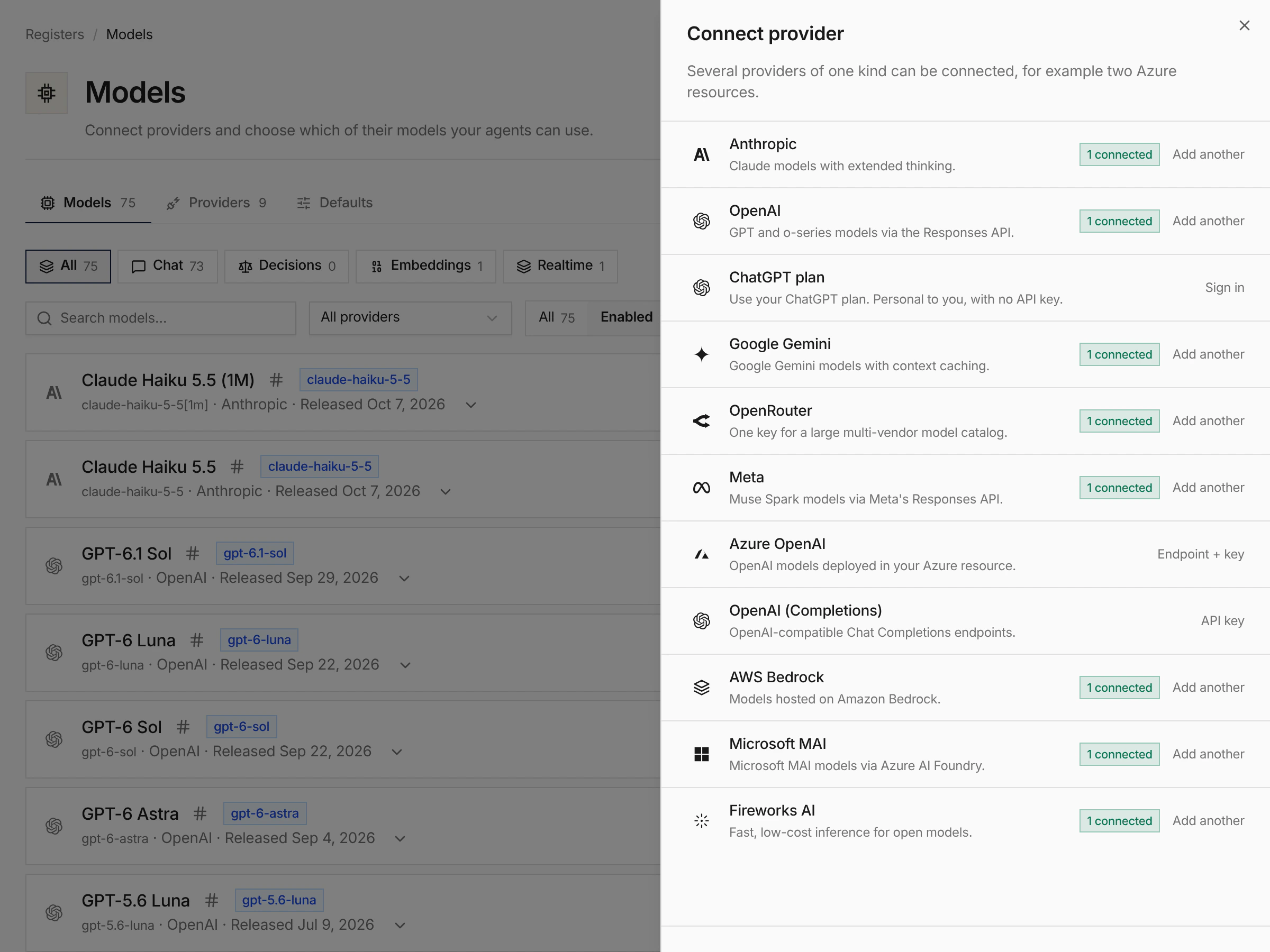Add another Google Gemini provider
The width and height of the screenshot is (1270, 952).
[1208, 354]
